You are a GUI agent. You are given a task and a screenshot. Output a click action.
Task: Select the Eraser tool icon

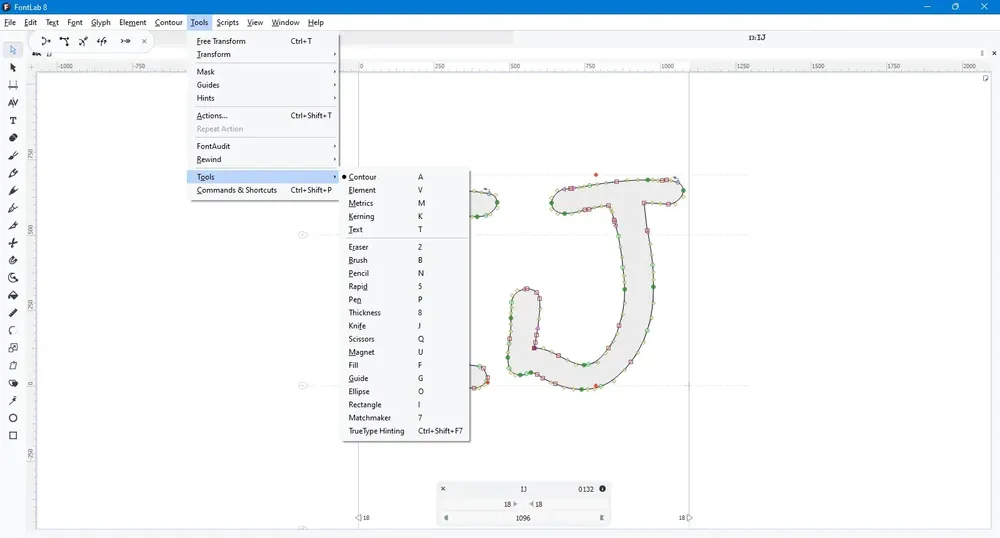click(x=13, y=138)
